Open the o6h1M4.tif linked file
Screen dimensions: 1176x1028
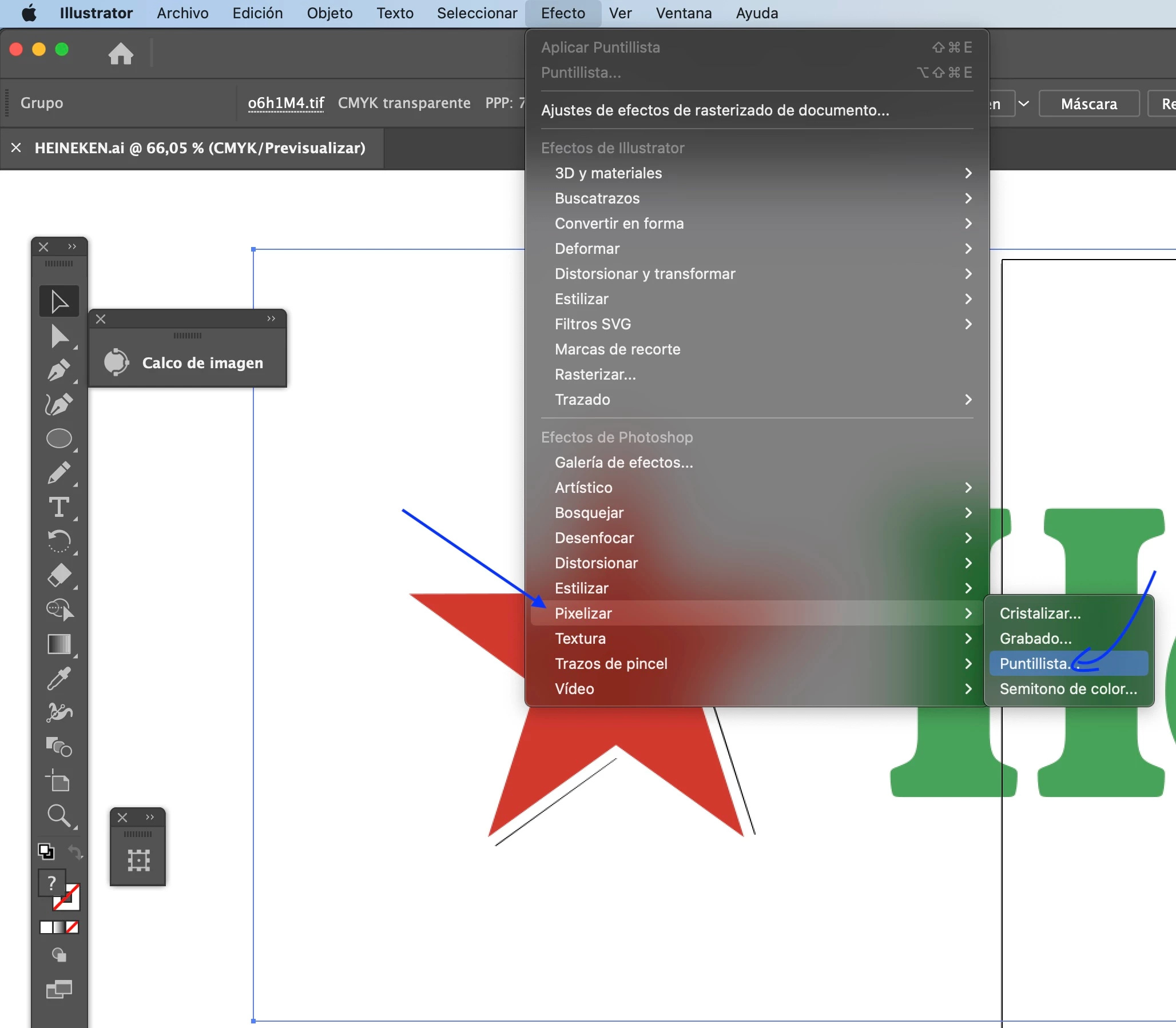[286, 103]
